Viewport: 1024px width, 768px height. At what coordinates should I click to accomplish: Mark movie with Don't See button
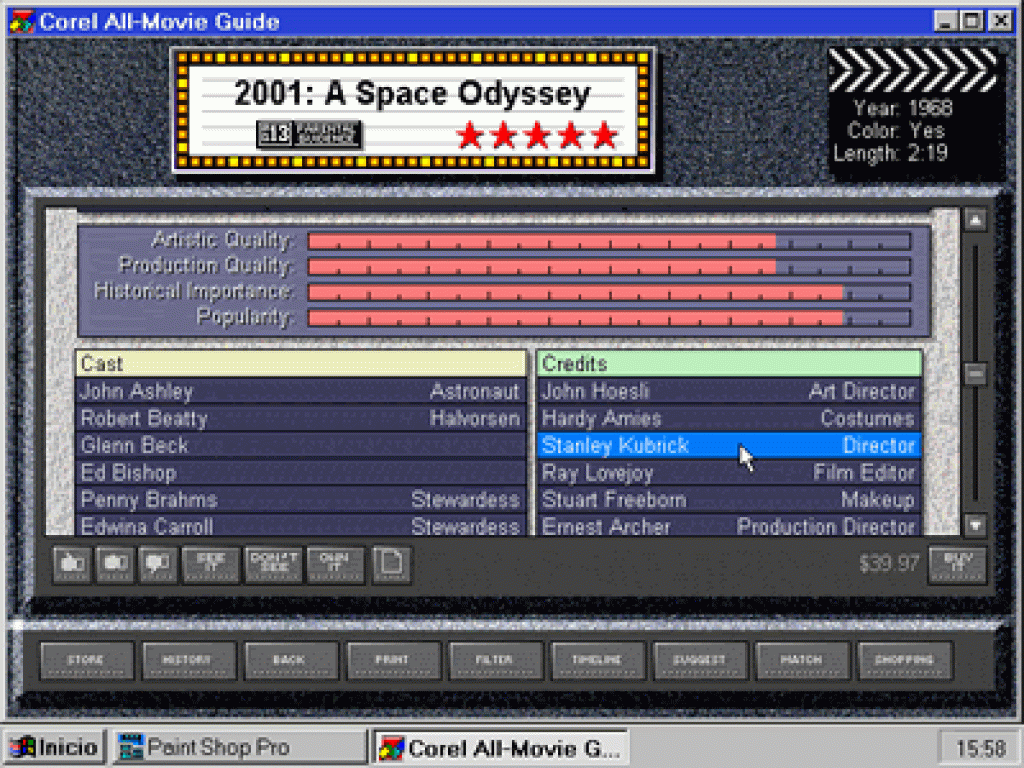tap(272, 564)
